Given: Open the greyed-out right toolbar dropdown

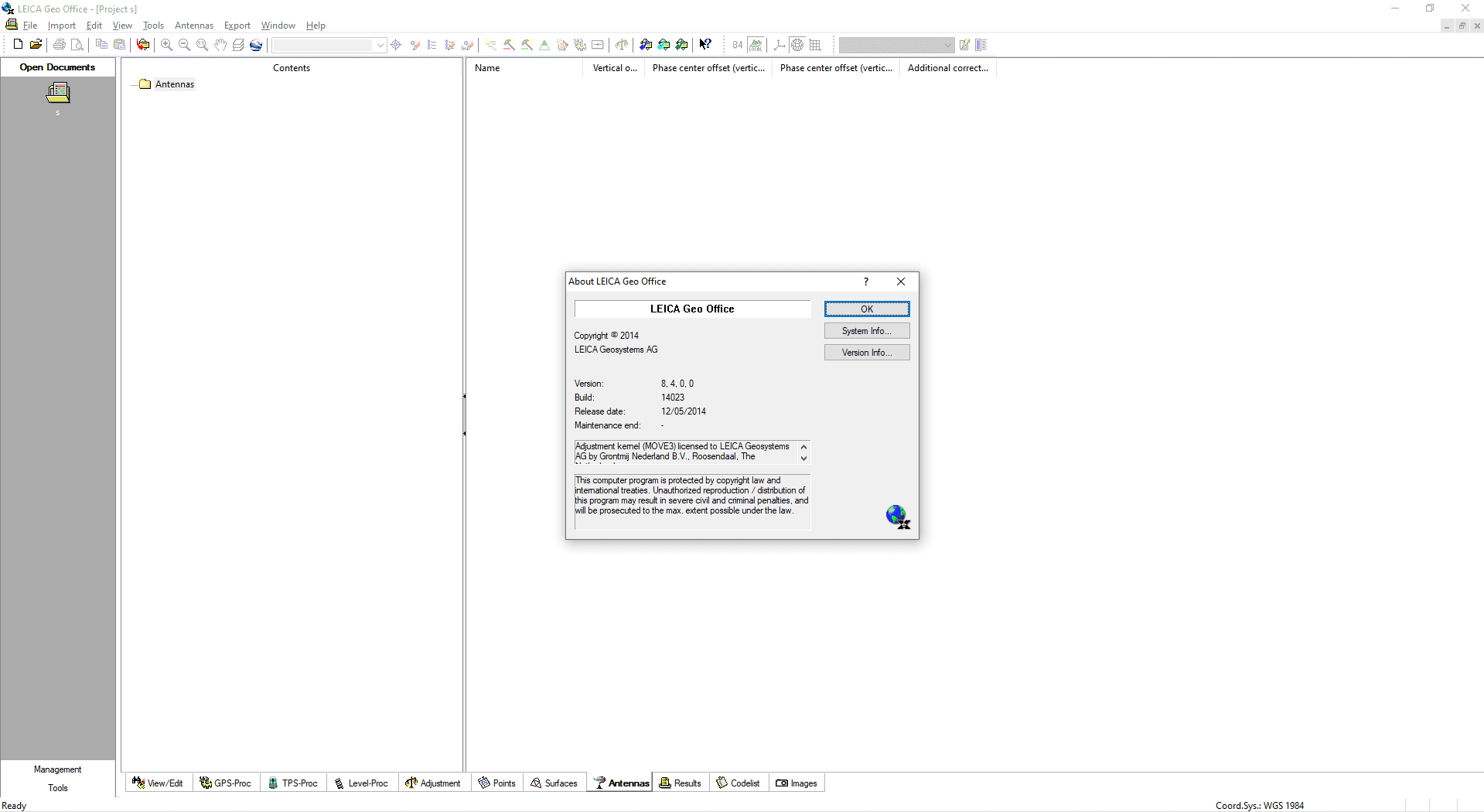Looking at the screenshot, I should pos(896,45).
